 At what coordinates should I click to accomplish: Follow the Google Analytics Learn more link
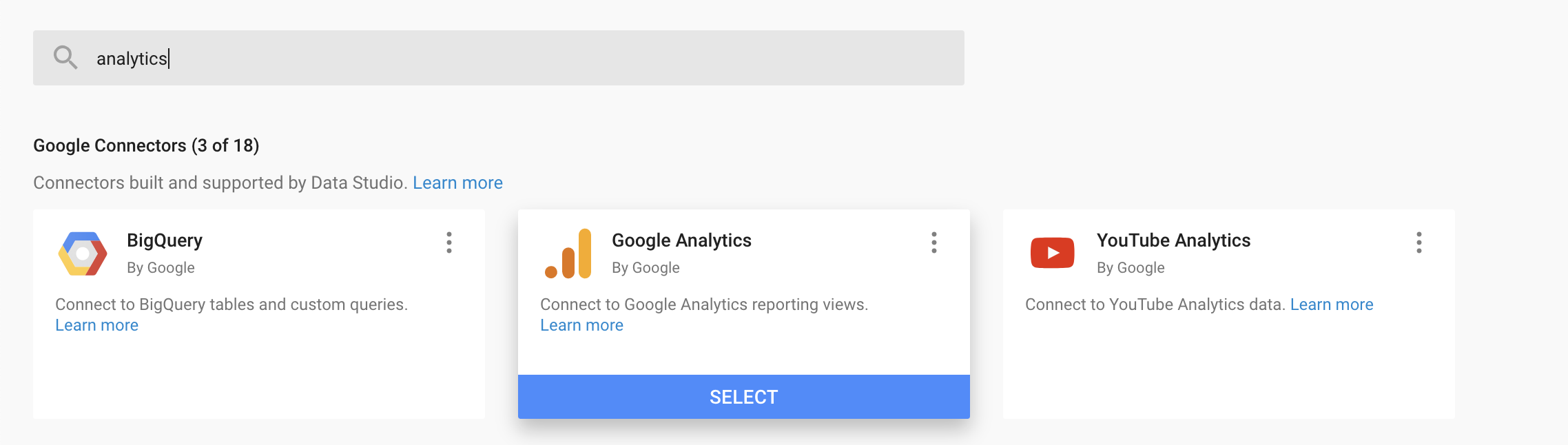pyautogui.click(x=581, y=325)
